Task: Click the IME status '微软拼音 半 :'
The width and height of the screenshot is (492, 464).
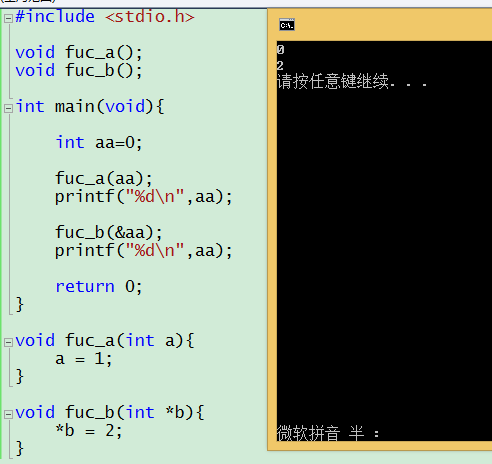Action: (x=328, y=433)
